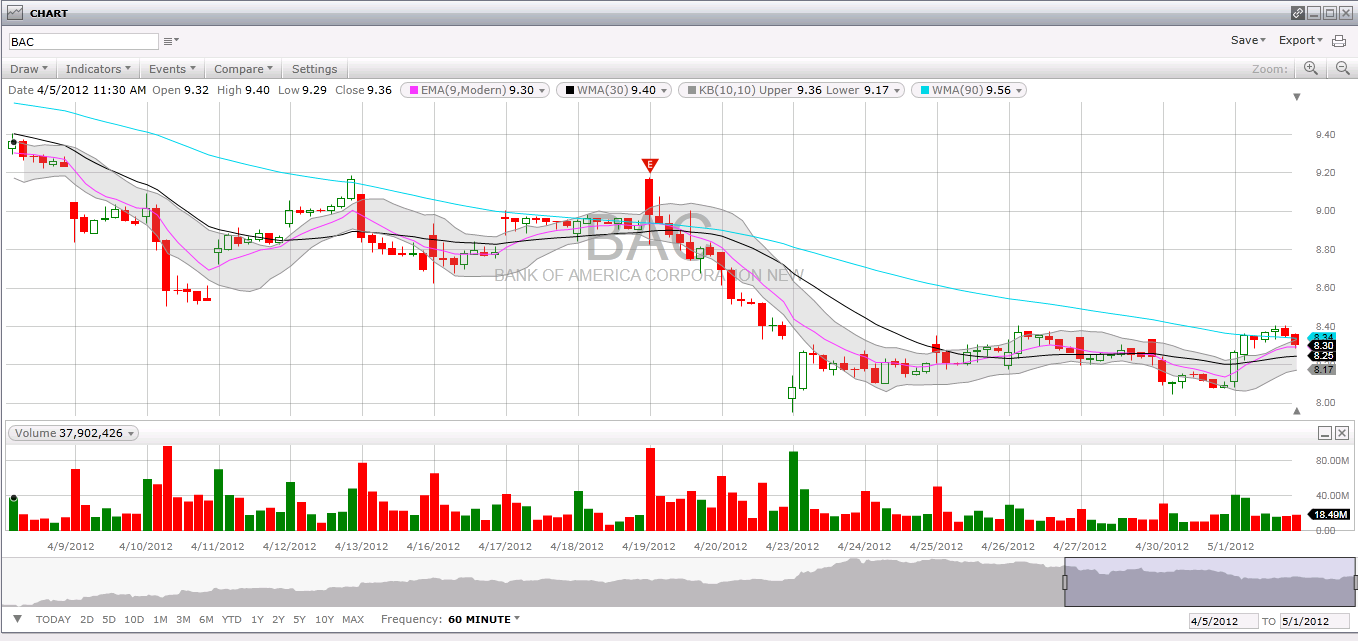Click the 18.49M volume label

[x=1329, y=514]
